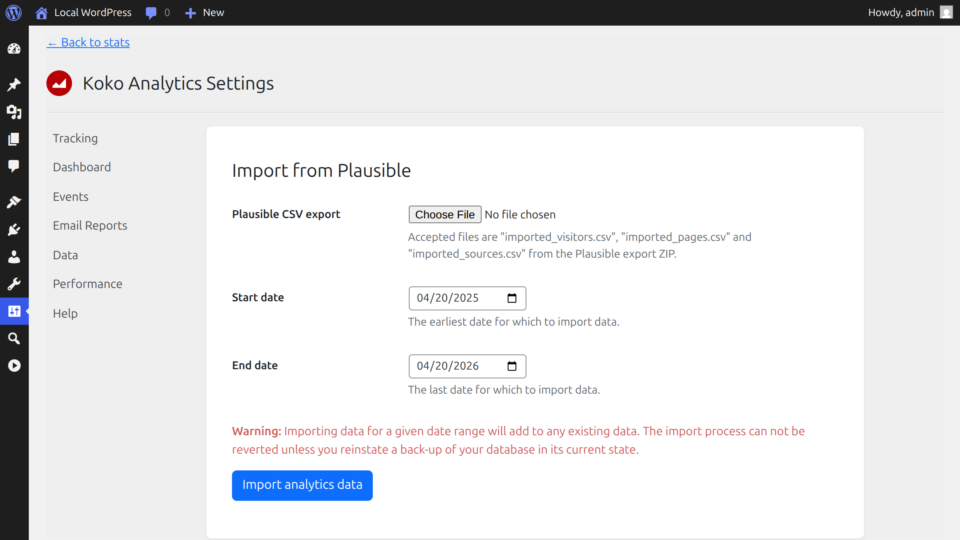Image resolution: width=960 pixels, height=540 pixels.
Task: Click the Start date input field
Action: [x=467, y=298]
